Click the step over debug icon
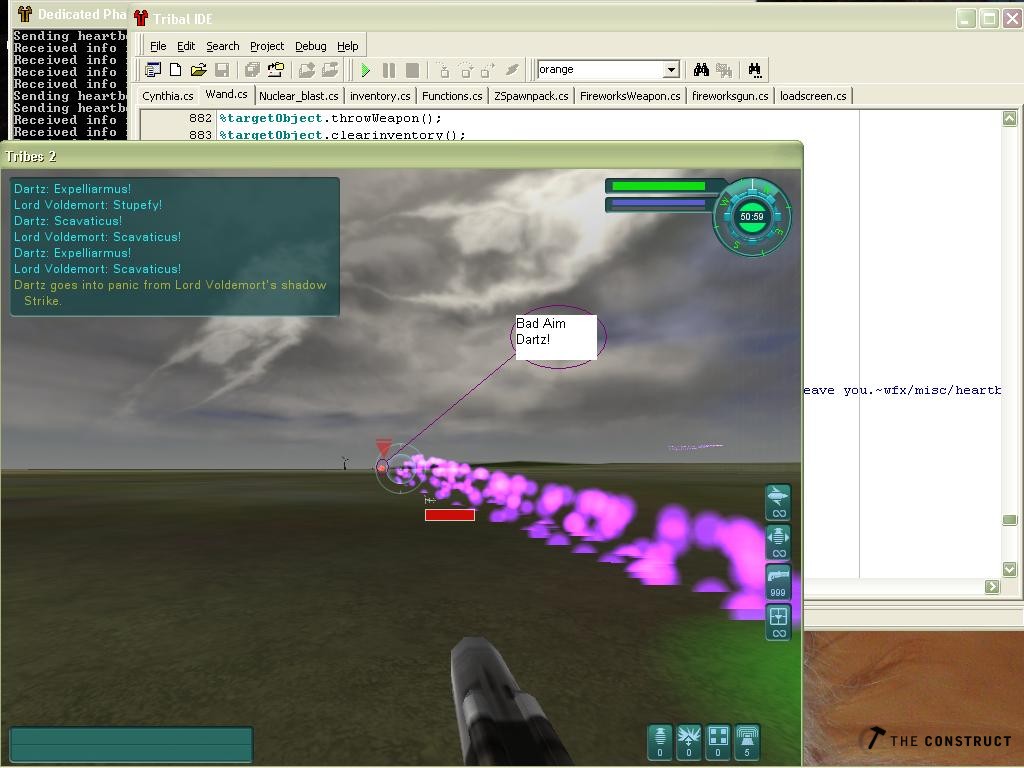This screenshot has width=1024, height=768. 466,70
